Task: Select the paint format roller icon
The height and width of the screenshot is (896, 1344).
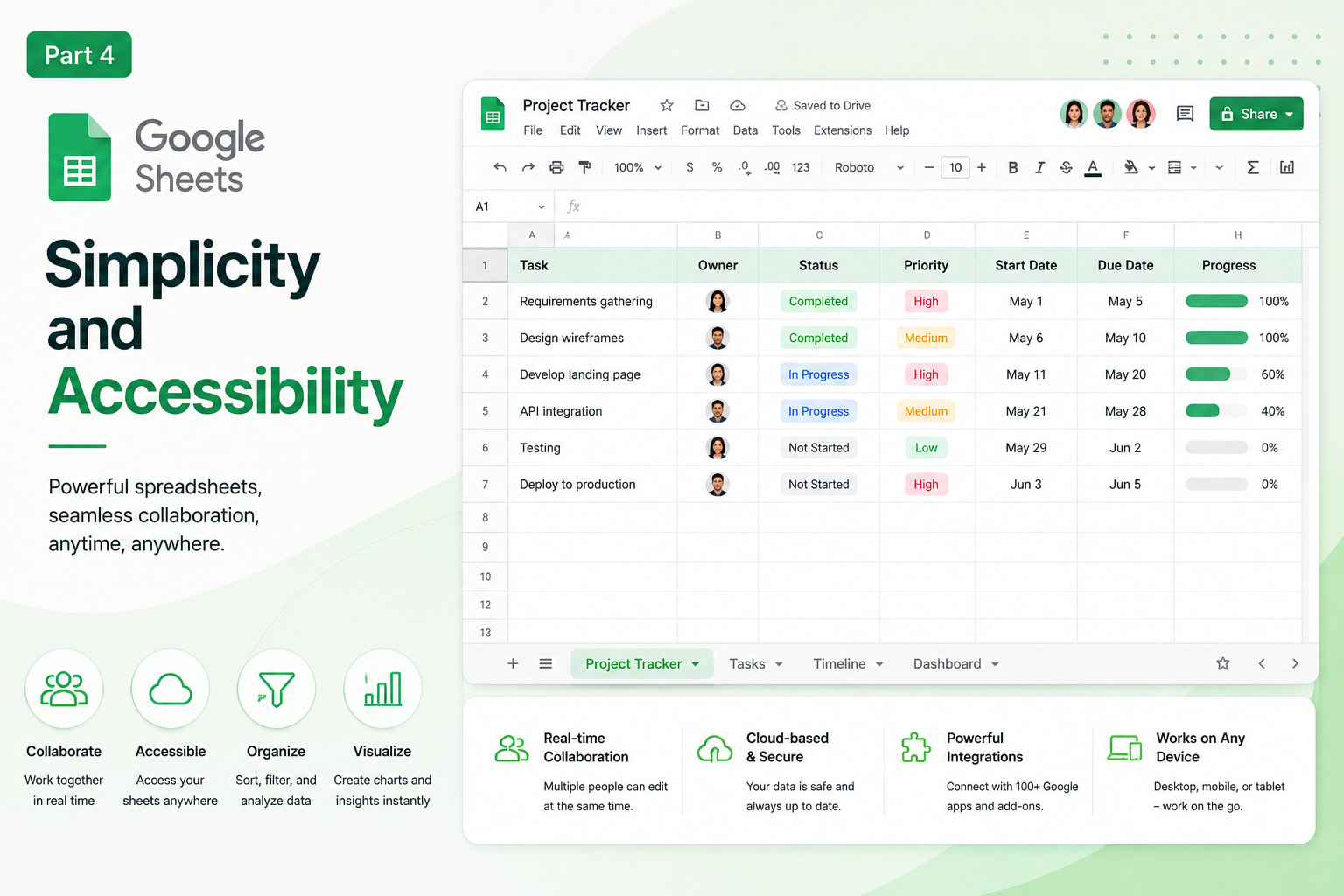Action: [584, 167]
